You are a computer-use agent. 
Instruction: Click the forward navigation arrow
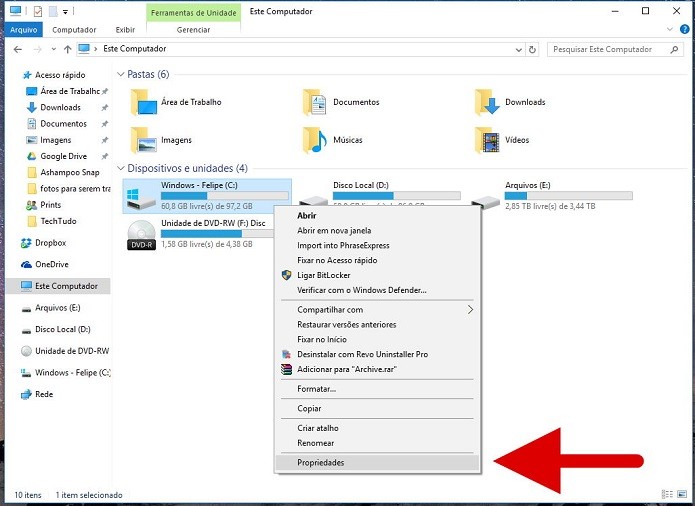click(38, 50)
